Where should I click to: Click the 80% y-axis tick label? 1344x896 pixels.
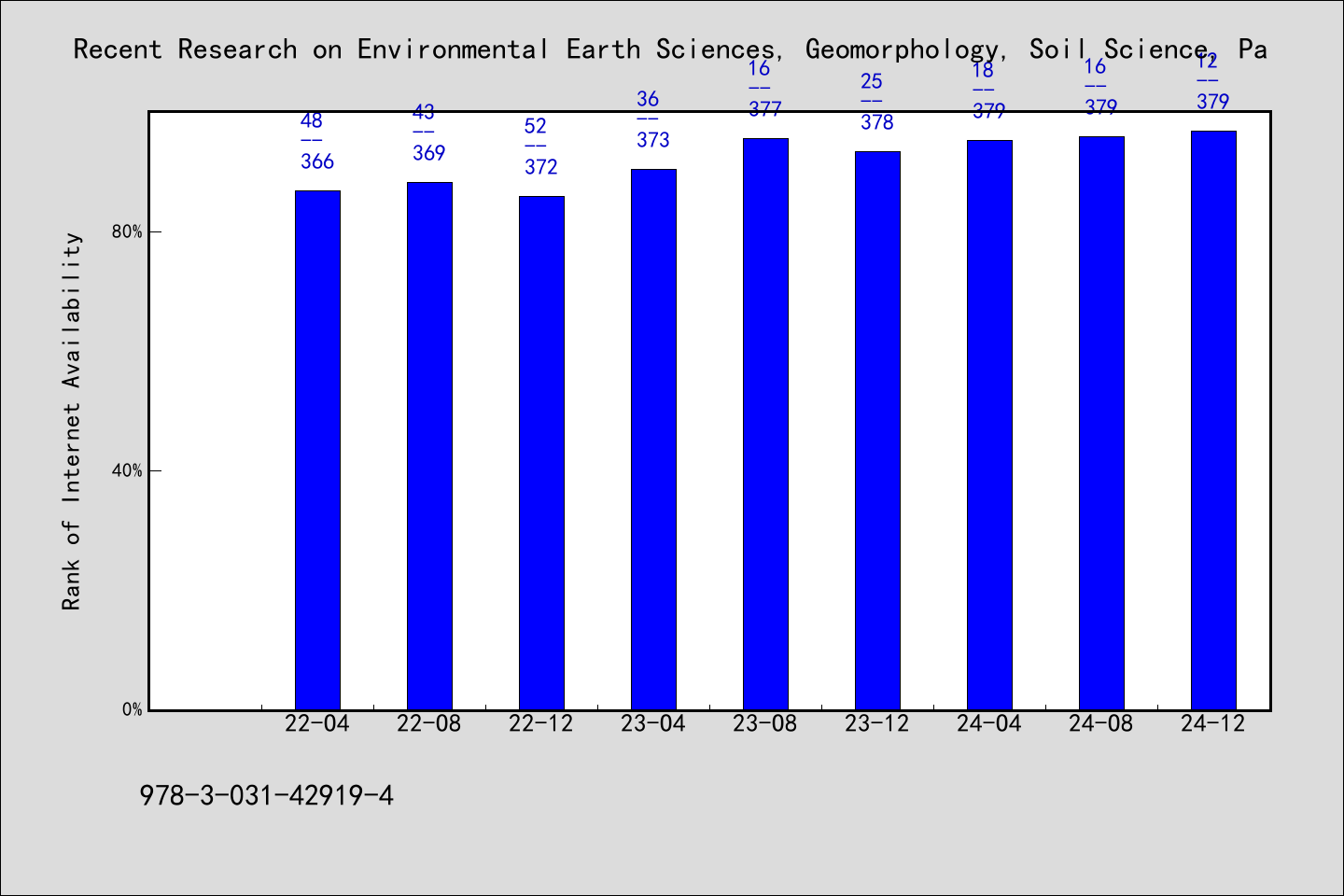pyautogui.click(x=127, y=231)
